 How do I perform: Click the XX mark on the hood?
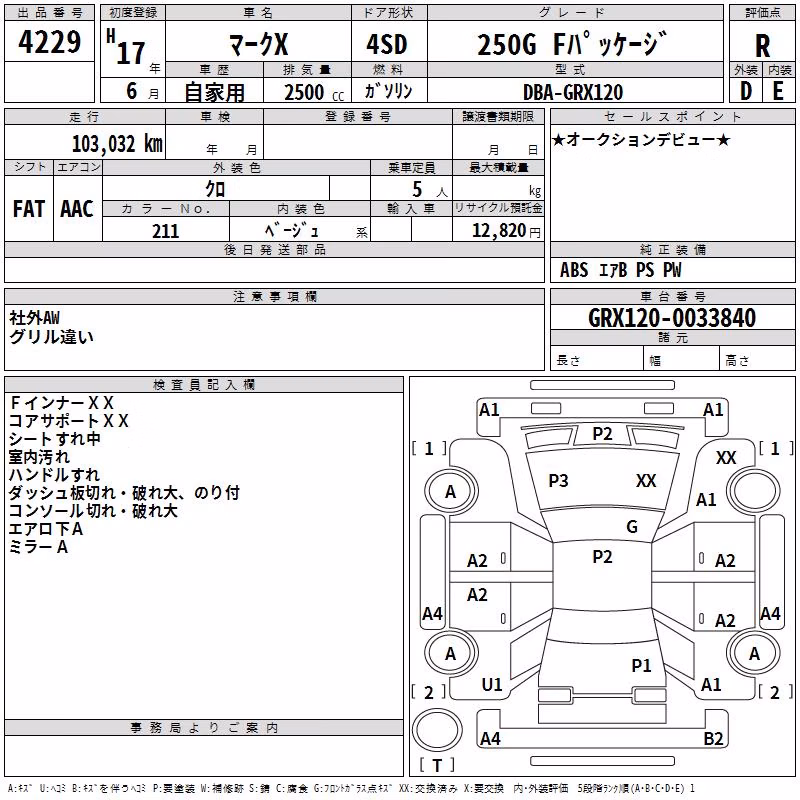646,481
